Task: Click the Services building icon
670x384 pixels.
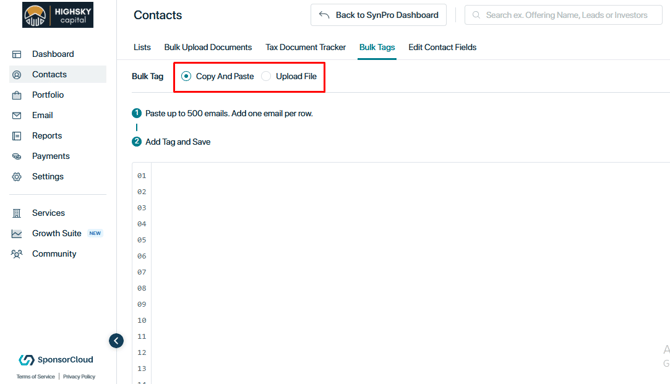Action: click(x=17, y=213)
